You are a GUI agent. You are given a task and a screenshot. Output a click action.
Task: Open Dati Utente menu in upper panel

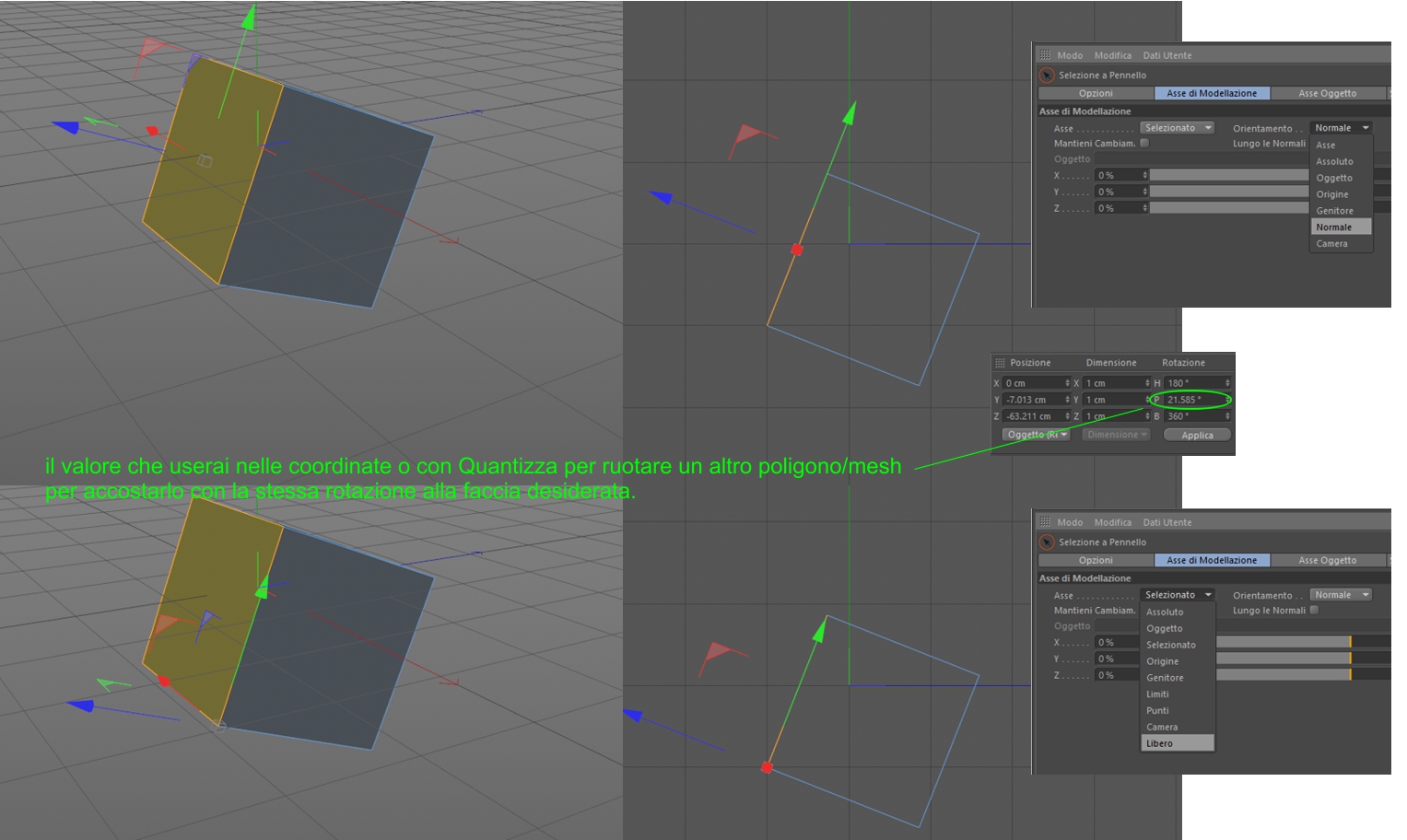(x=1167, y=55)
